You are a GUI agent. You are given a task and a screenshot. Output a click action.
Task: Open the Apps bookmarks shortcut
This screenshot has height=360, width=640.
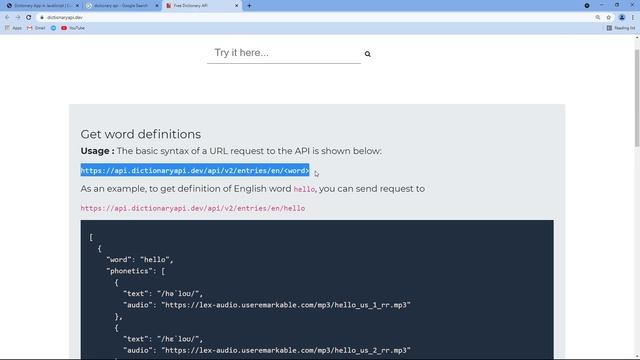coord(13,28)
